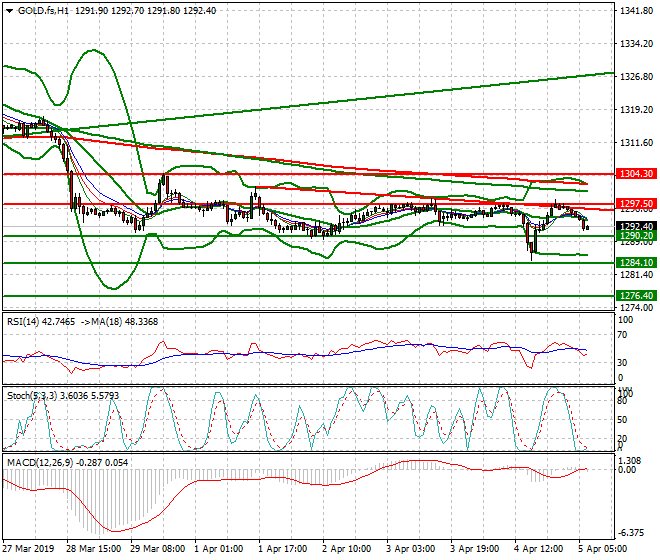Select the red 1304.30 price level tag

click(x=636, y=173)
